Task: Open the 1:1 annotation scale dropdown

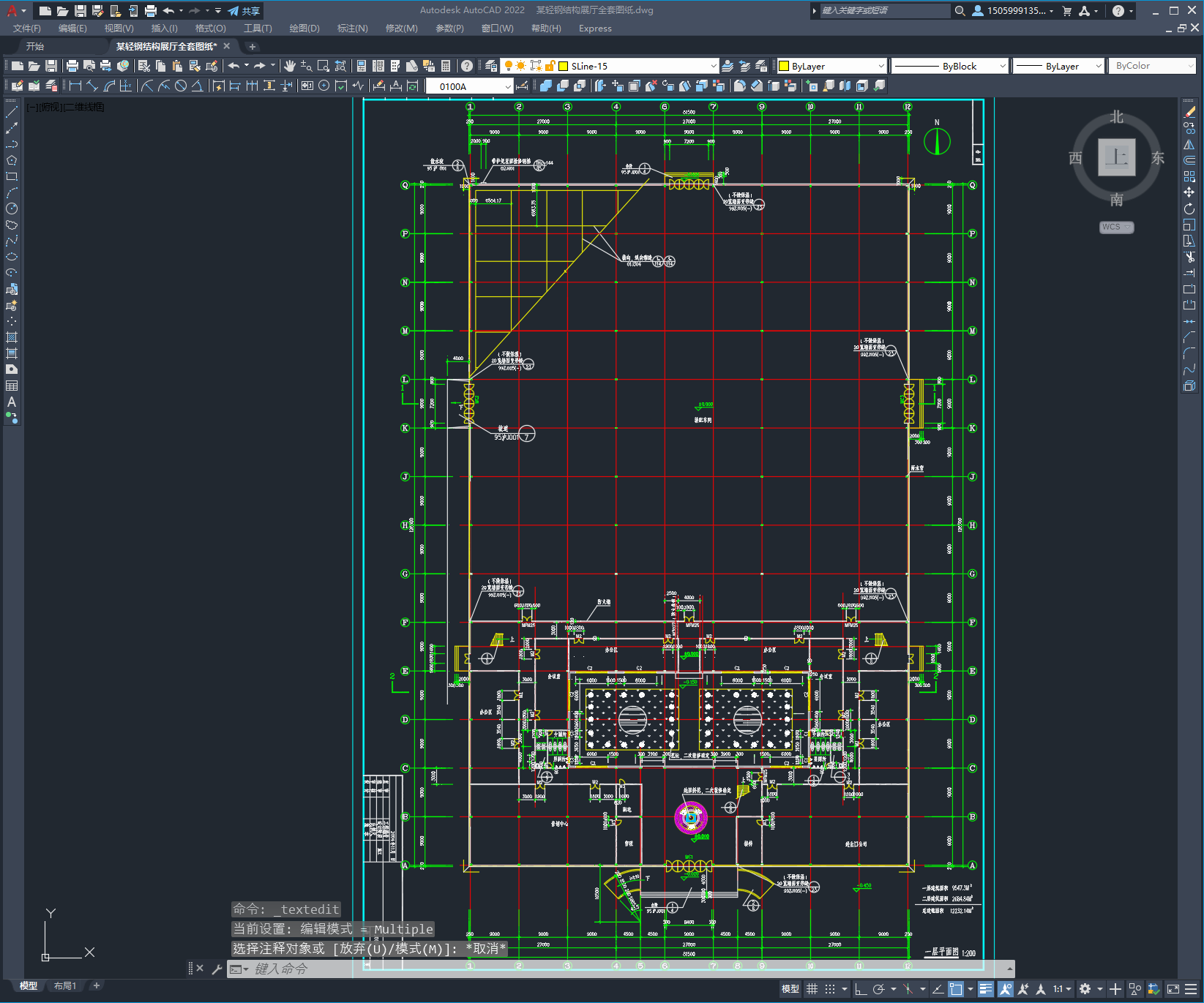Action: tap(1062, 989)
